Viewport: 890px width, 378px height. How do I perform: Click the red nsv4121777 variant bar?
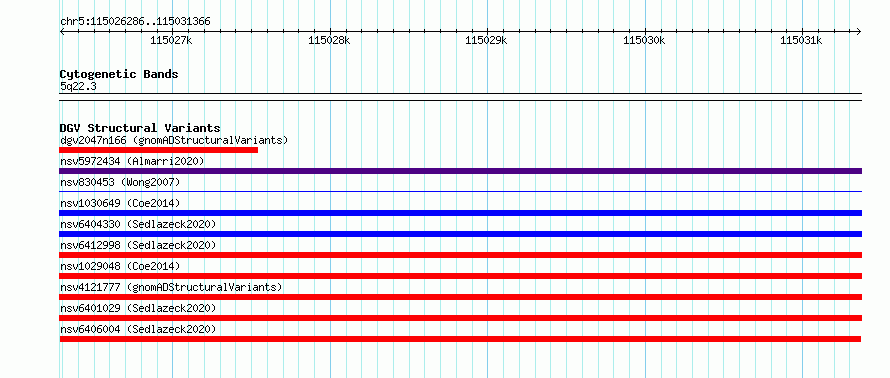pos(460,297)
